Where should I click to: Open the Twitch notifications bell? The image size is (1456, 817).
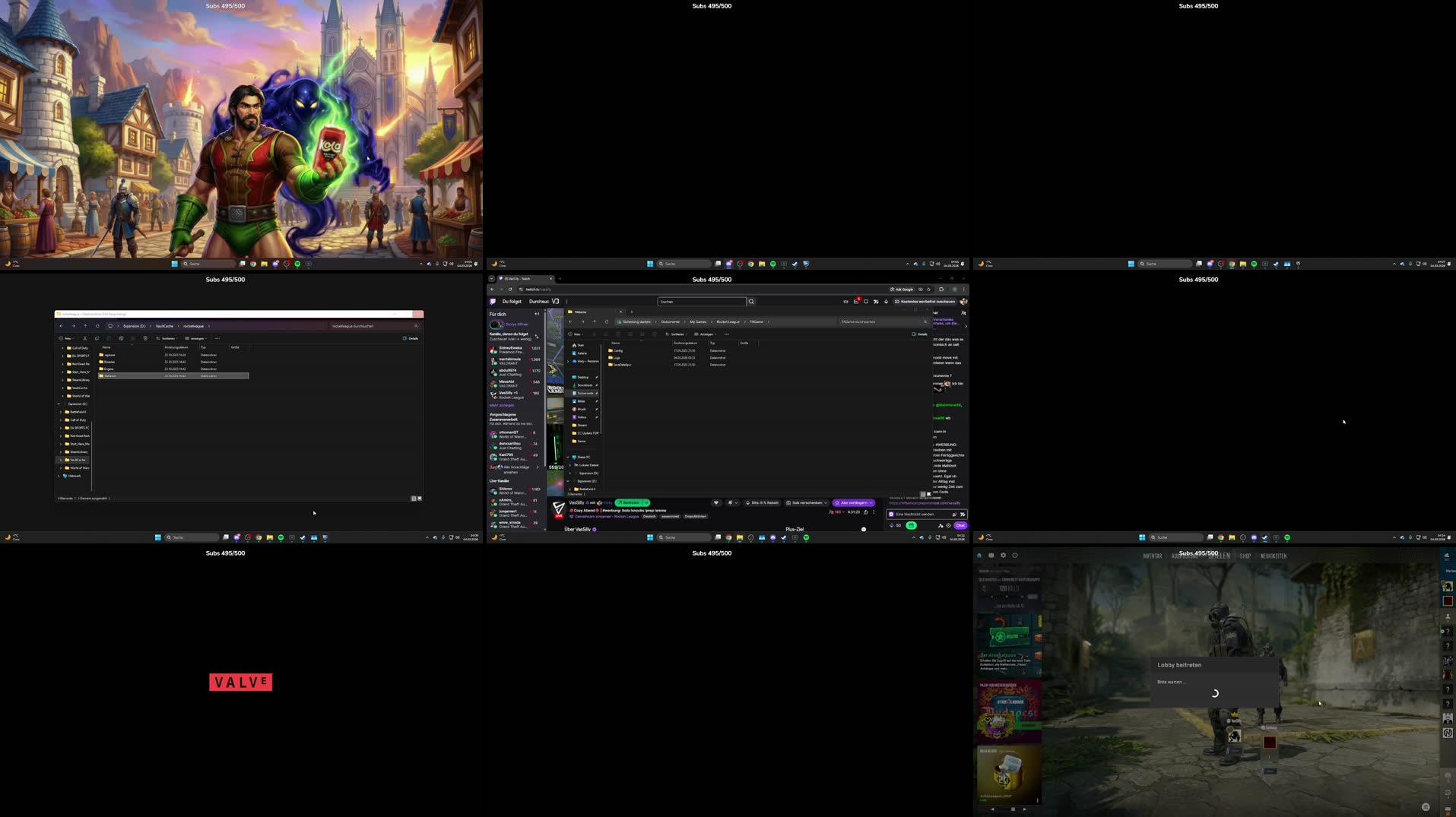pos(857,301)
